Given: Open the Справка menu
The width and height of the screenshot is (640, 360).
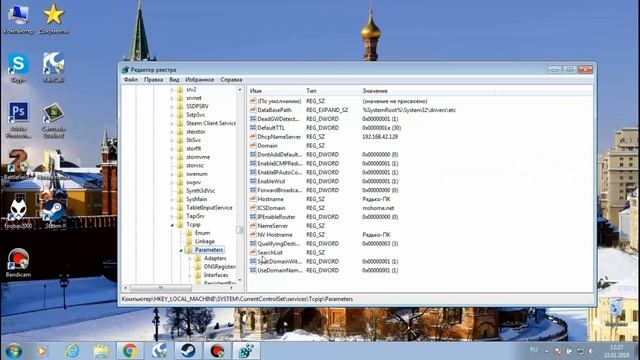Looking at the screenshot, I should tap(231, 80).
